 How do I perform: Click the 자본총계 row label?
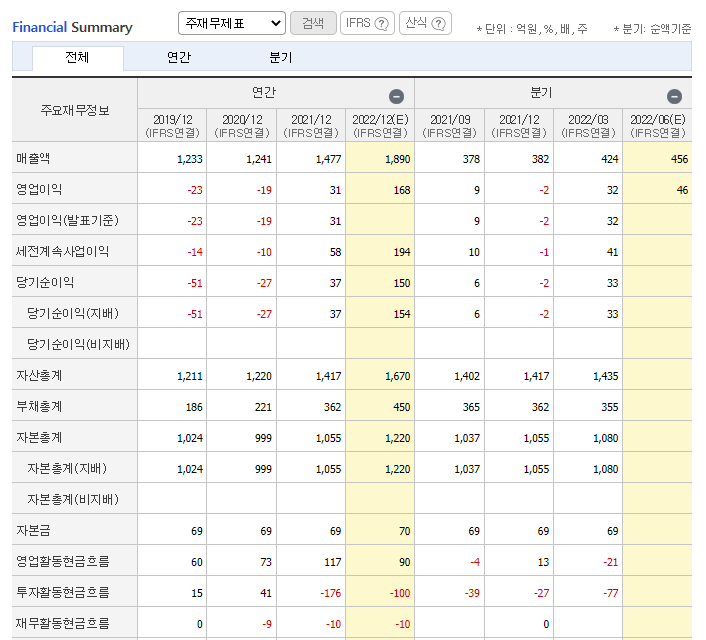click(x=39, y=438)
